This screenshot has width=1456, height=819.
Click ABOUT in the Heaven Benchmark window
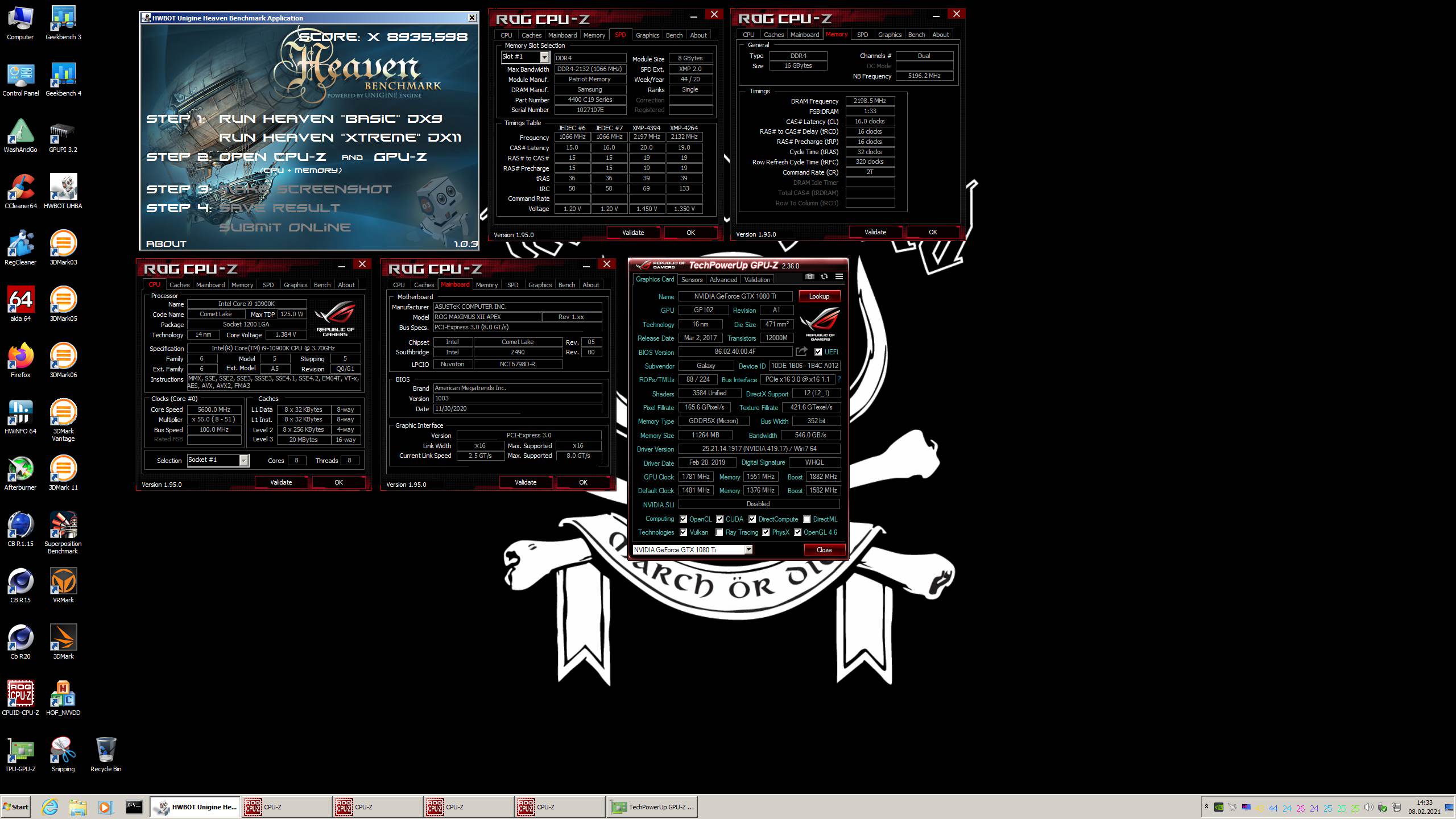[166, 244]
